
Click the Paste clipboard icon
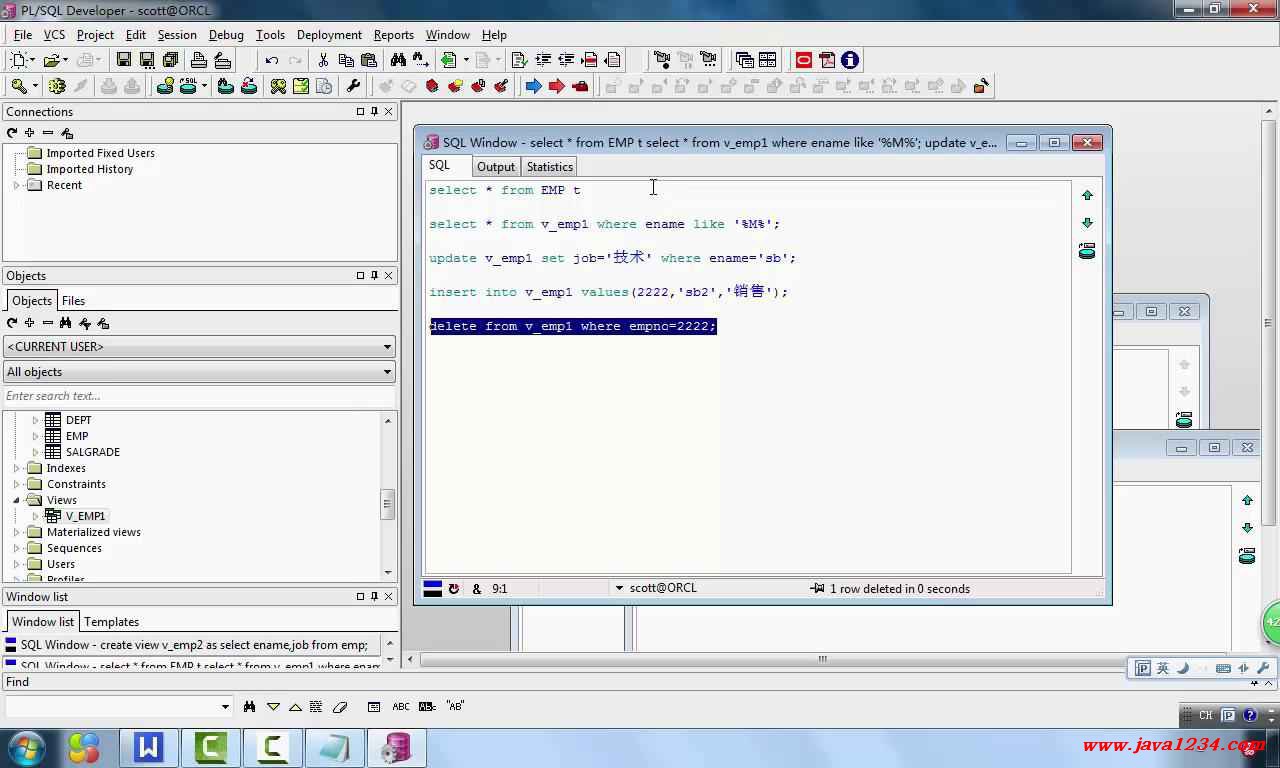tap(369, 60)
